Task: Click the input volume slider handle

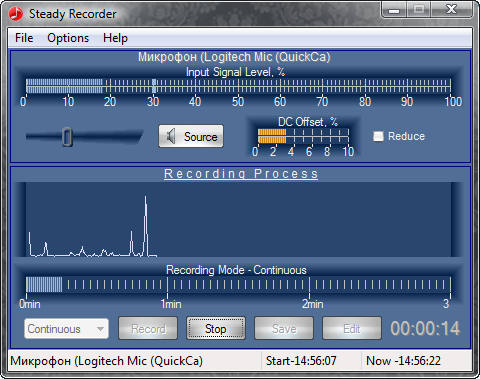Action: (x=67, y=137)
